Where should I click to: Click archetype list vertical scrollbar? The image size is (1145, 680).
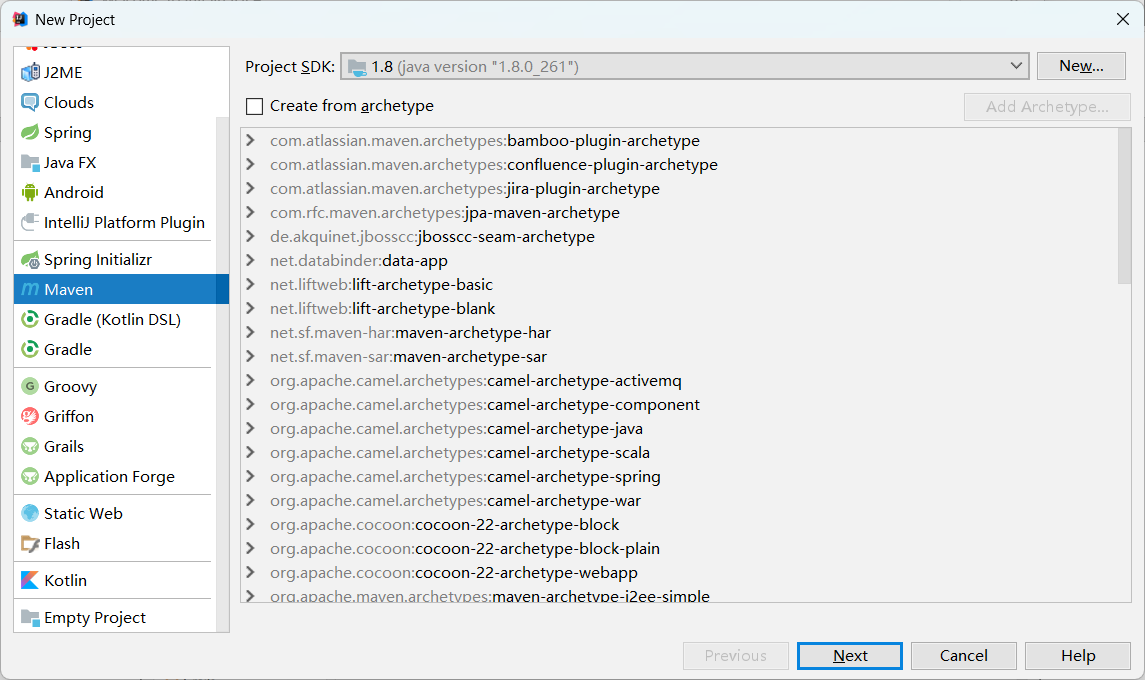click(1124, 206)
